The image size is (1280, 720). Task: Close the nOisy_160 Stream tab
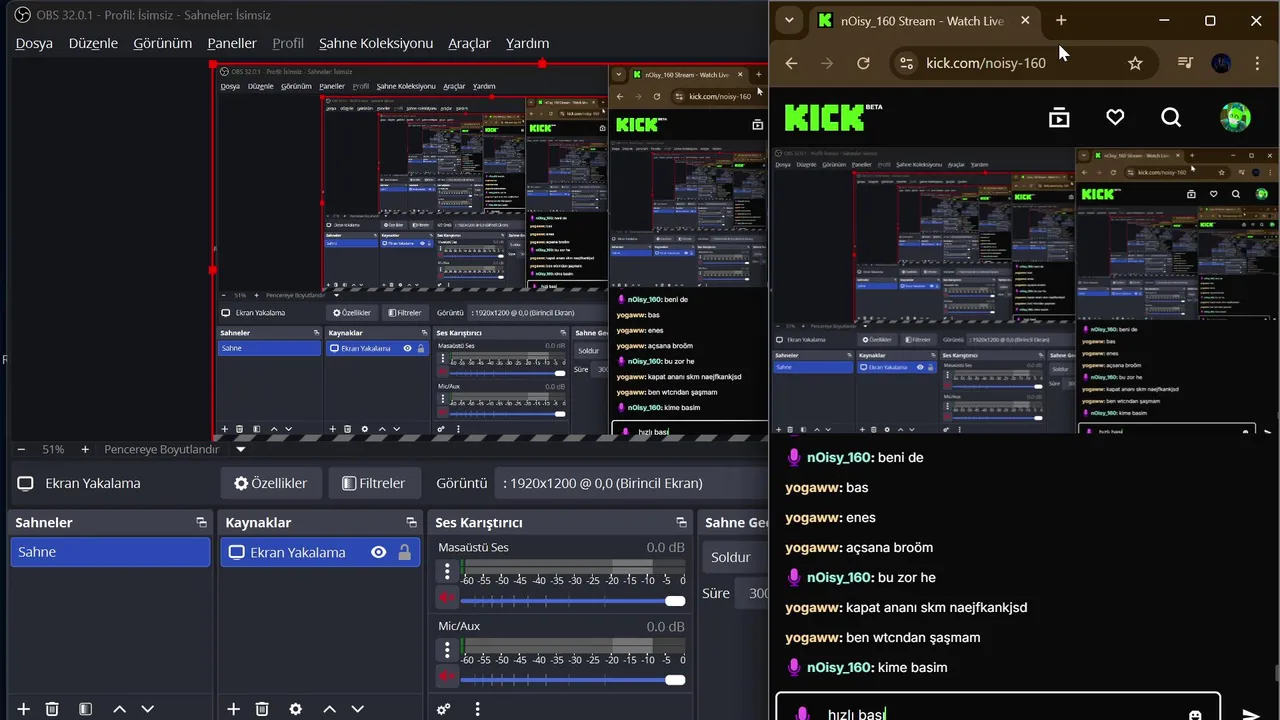1025,20
